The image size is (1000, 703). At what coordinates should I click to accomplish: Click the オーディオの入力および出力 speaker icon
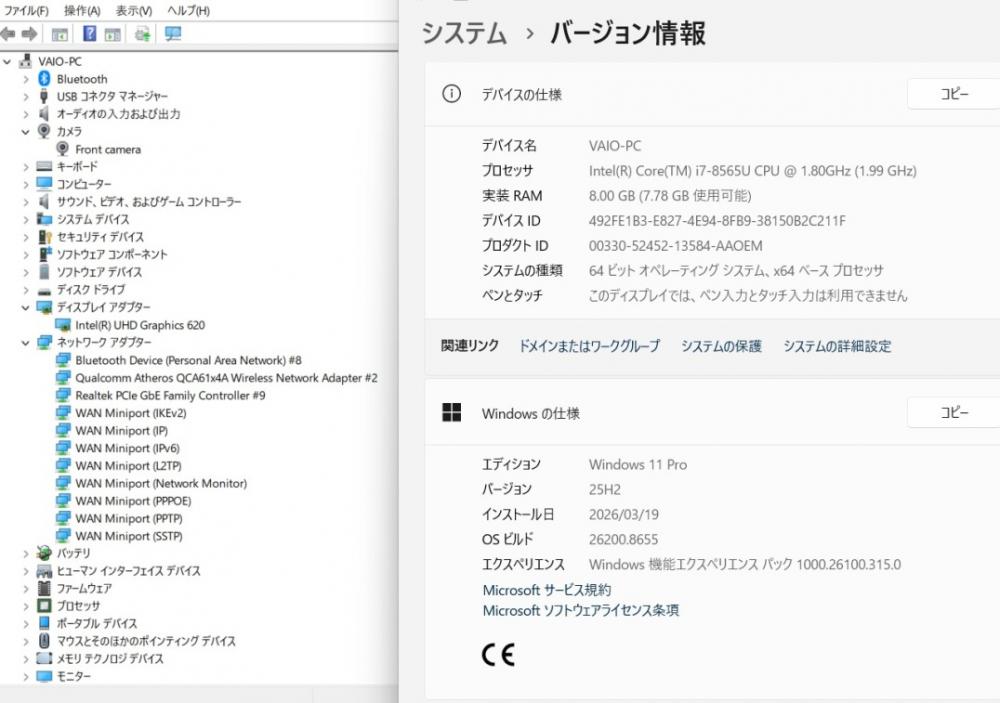[44, 114]
